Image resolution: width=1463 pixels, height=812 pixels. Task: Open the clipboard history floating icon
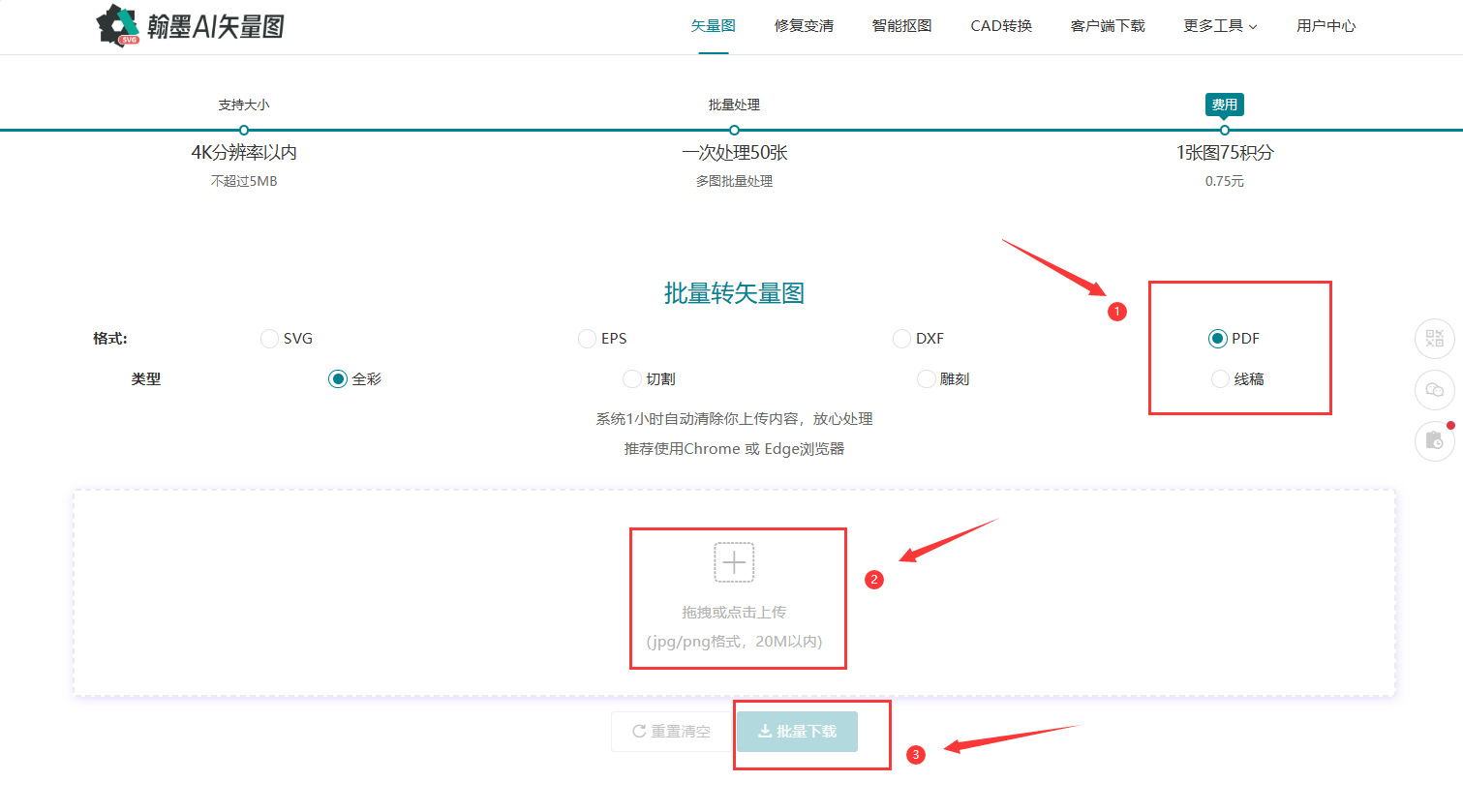click(x=1435, y=441)
